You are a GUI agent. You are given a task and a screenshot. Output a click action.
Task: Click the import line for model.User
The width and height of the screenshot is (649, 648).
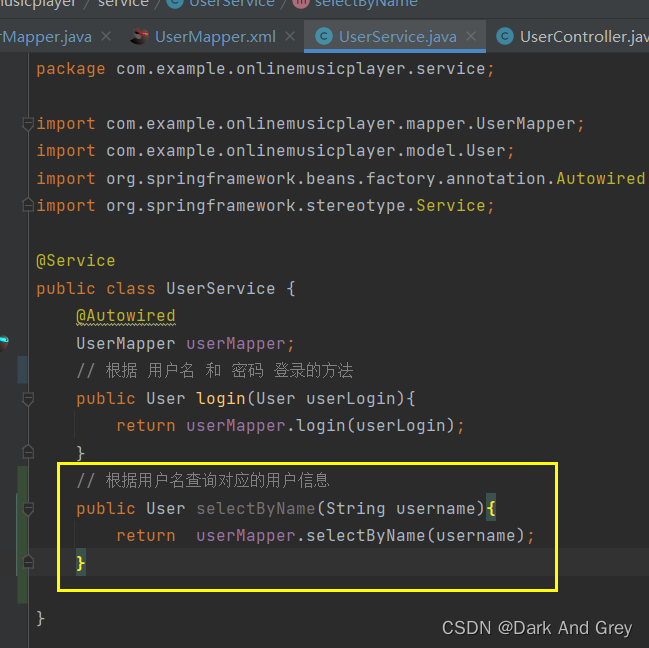(x=275, y=151)
